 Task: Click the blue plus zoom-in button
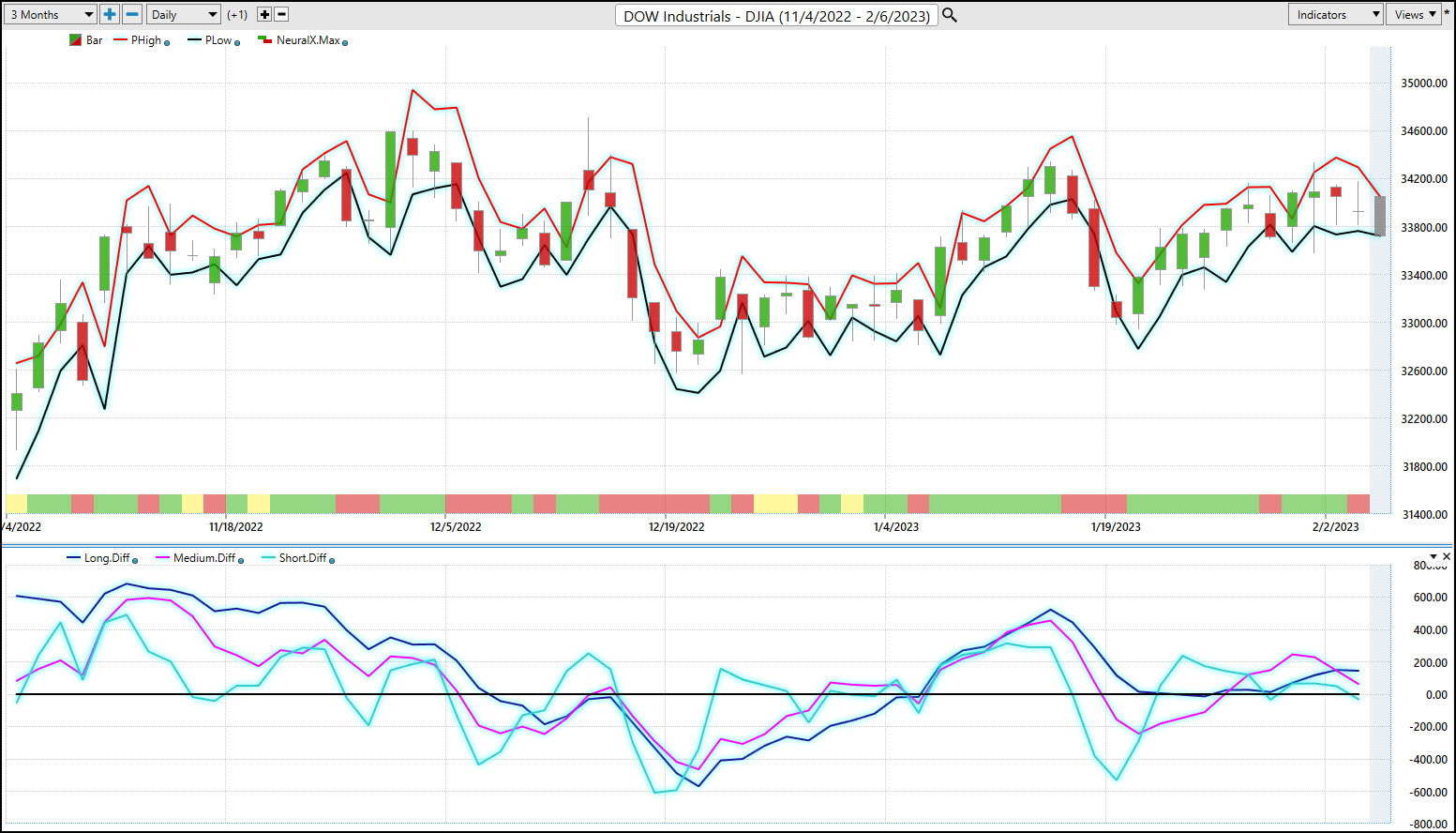pos(110,14)
